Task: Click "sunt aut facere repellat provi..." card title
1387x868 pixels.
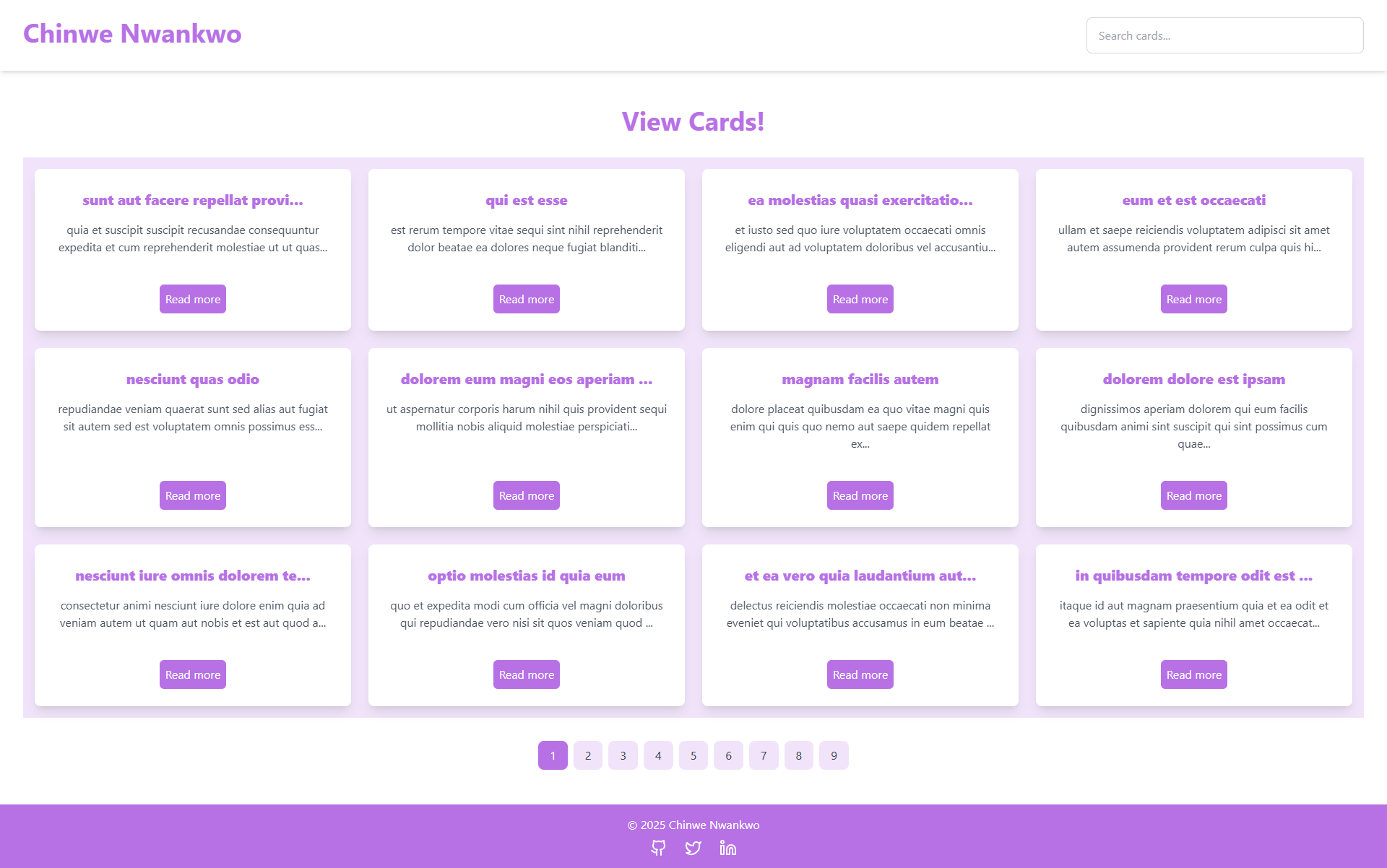Action: (x=193, y=200)
